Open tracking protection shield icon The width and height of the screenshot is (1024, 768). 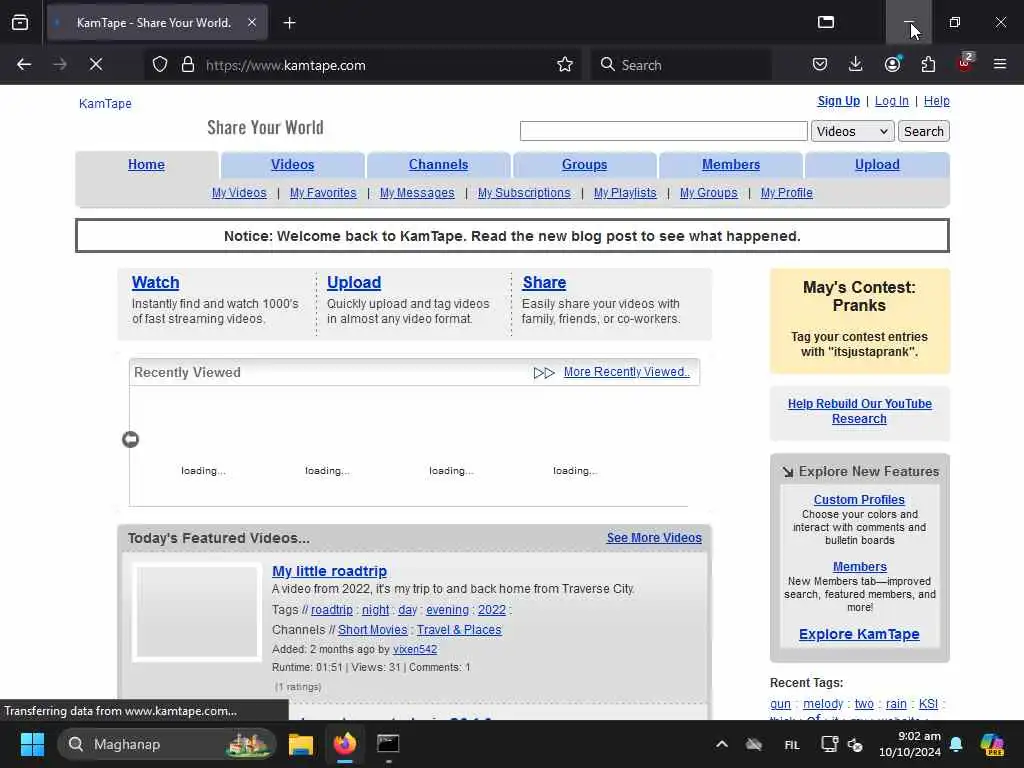pos(160,65)
